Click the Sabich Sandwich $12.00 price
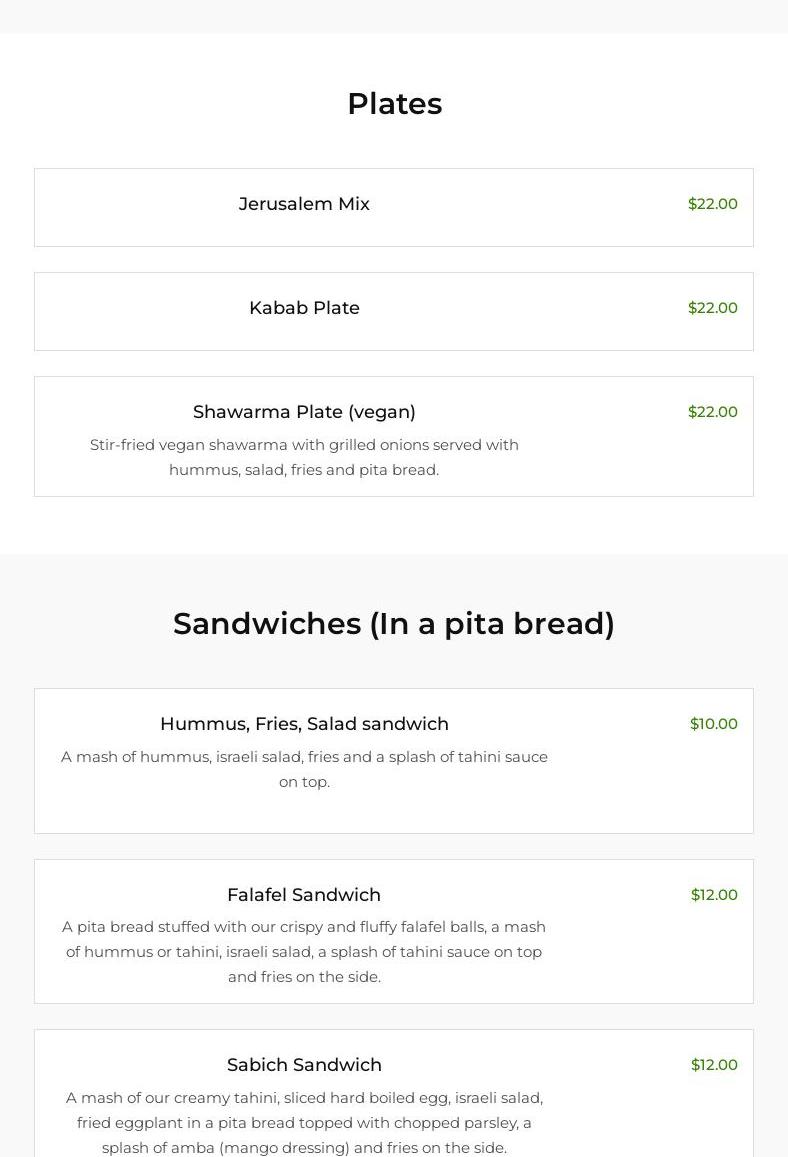The image size is (788, 1157). tap(714, 1065)
